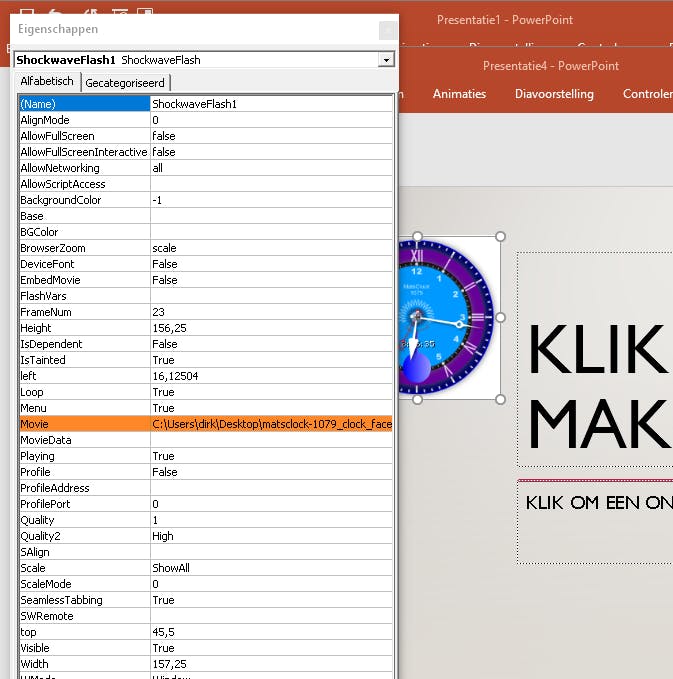Select the Quality property row
The width and height of the screenshot is (673, 679).
pos(206,521)
